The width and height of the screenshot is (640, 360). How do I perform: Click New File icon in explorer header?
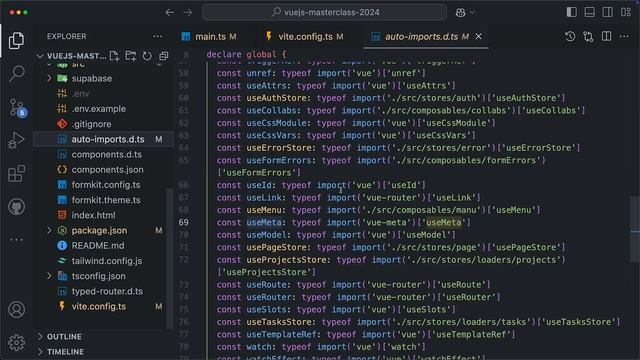point(114,56)
